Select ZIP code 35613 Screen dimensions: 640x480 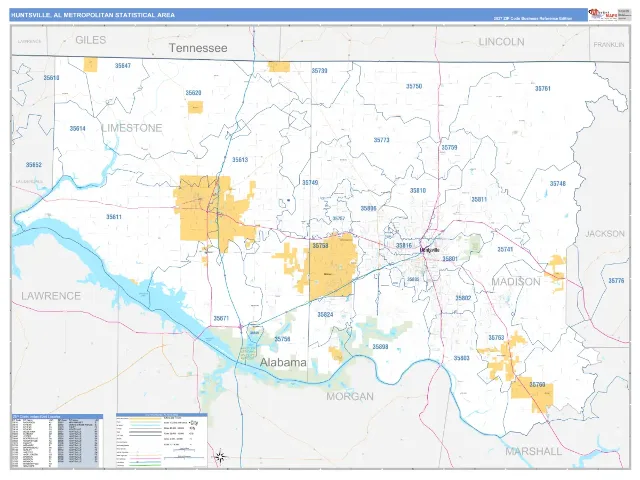240,160
